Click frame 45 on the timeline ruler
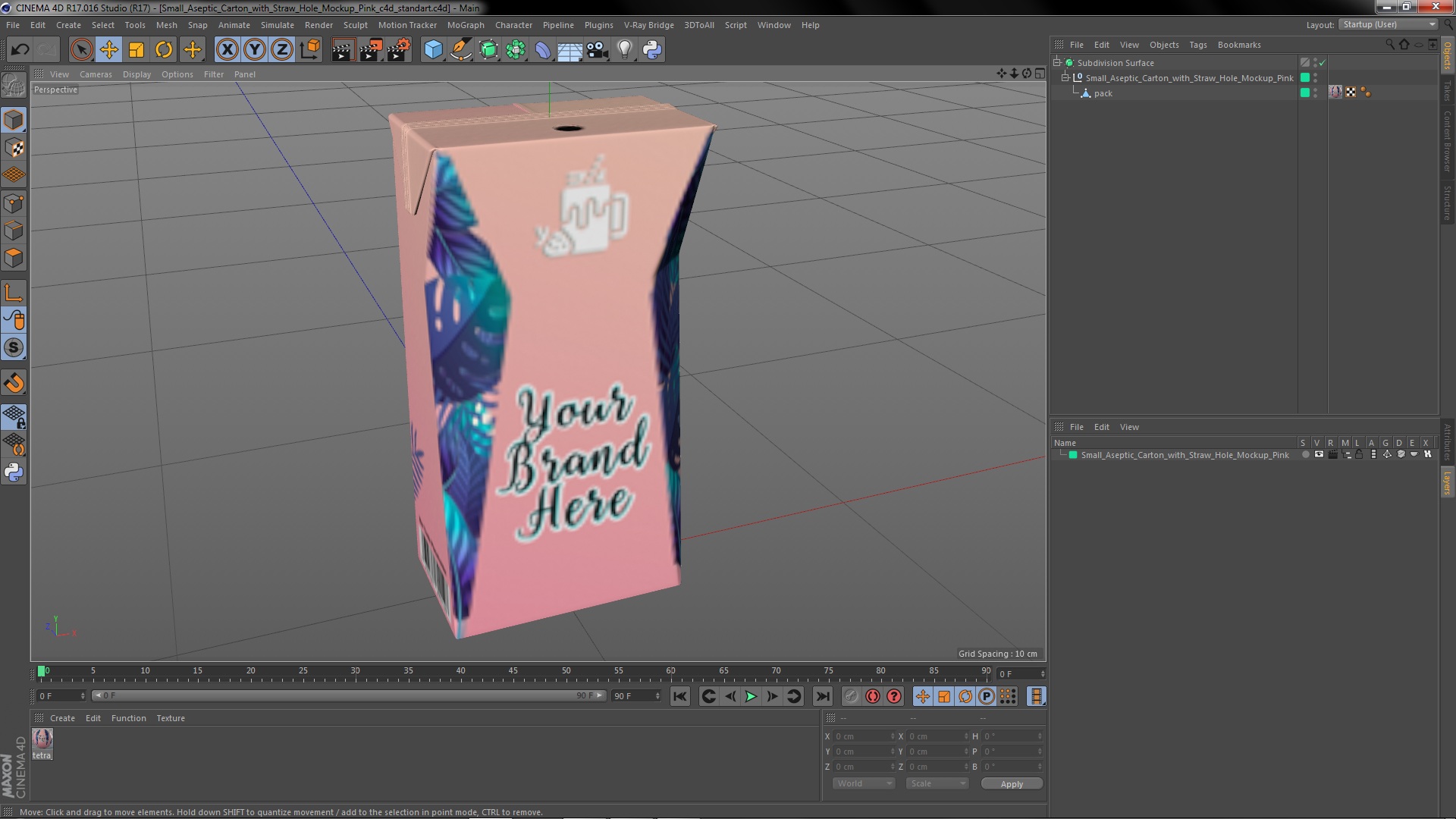This screenshot has width=1456, height=819. [x=513, y=672]
